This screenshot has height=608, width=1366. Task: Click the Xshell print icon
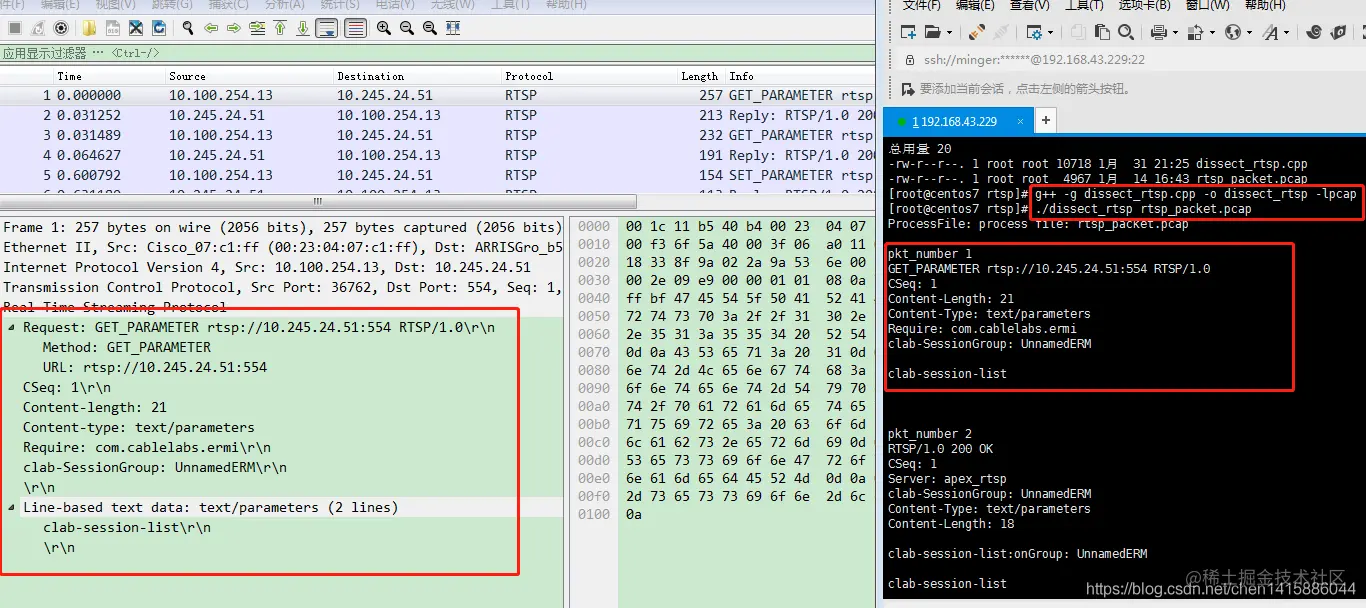click(x=1159, y=33)
